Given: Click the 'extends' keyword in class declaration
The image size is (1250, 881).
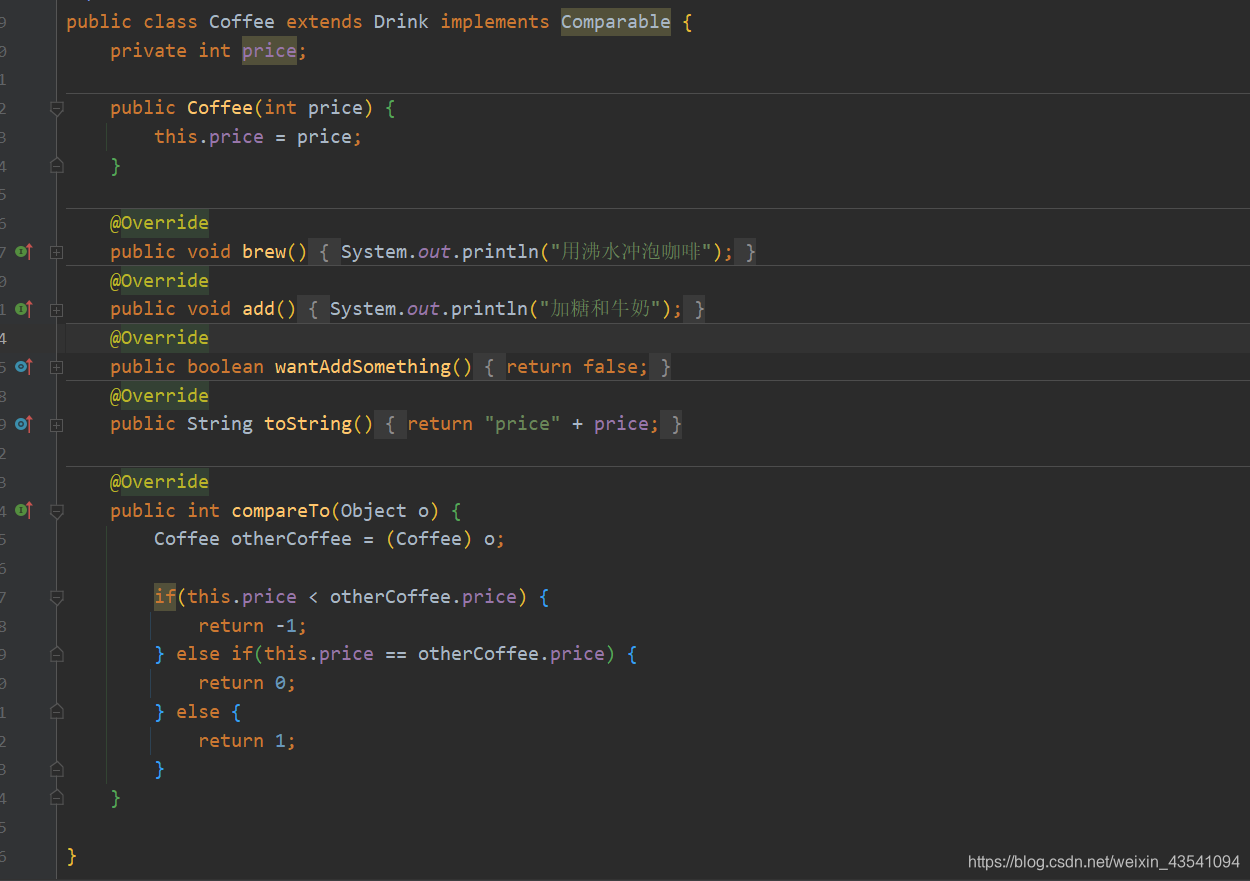Looking at the screenshot, I should (x=324, y=22).
